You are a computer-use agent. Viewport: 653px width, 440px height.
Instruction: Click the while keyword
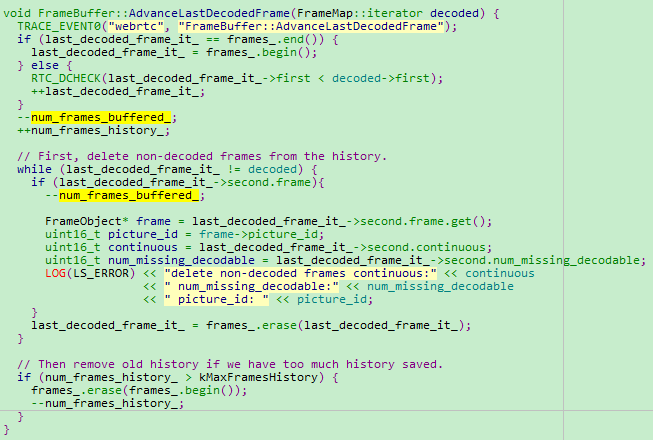[x=34, y=169]
